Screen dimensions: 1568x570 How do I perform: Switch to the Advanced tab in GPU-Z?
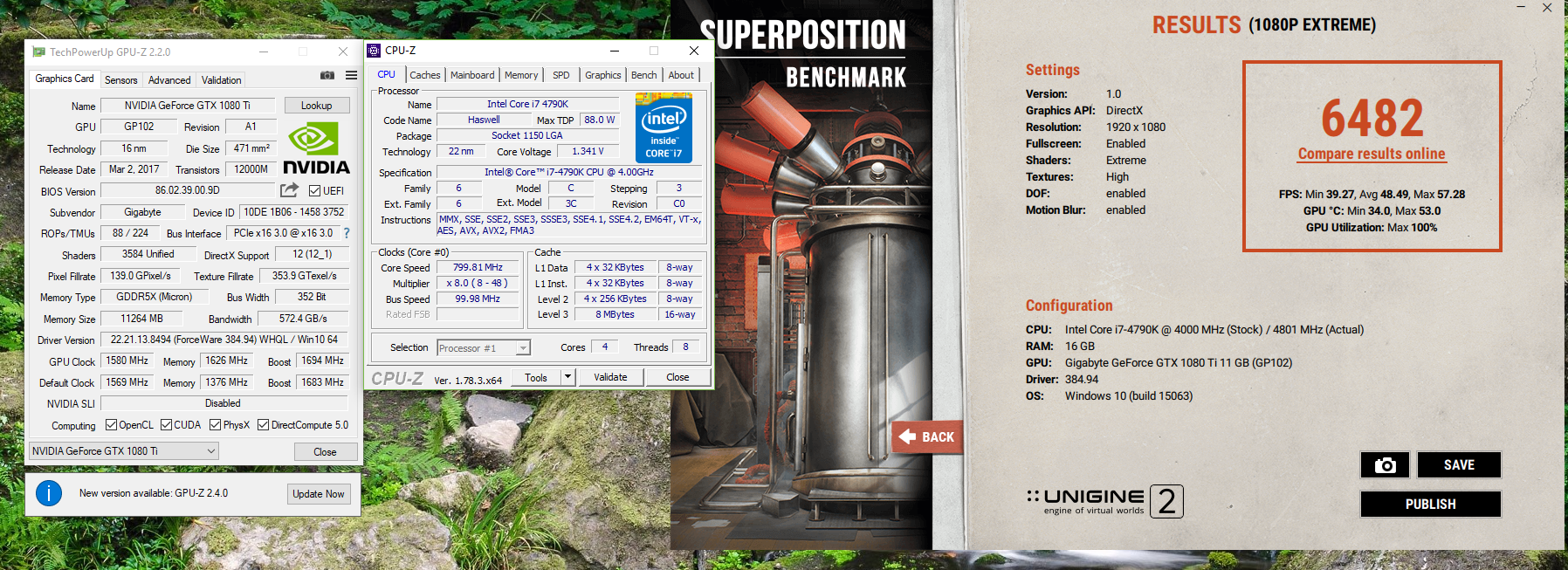[169, 79]
